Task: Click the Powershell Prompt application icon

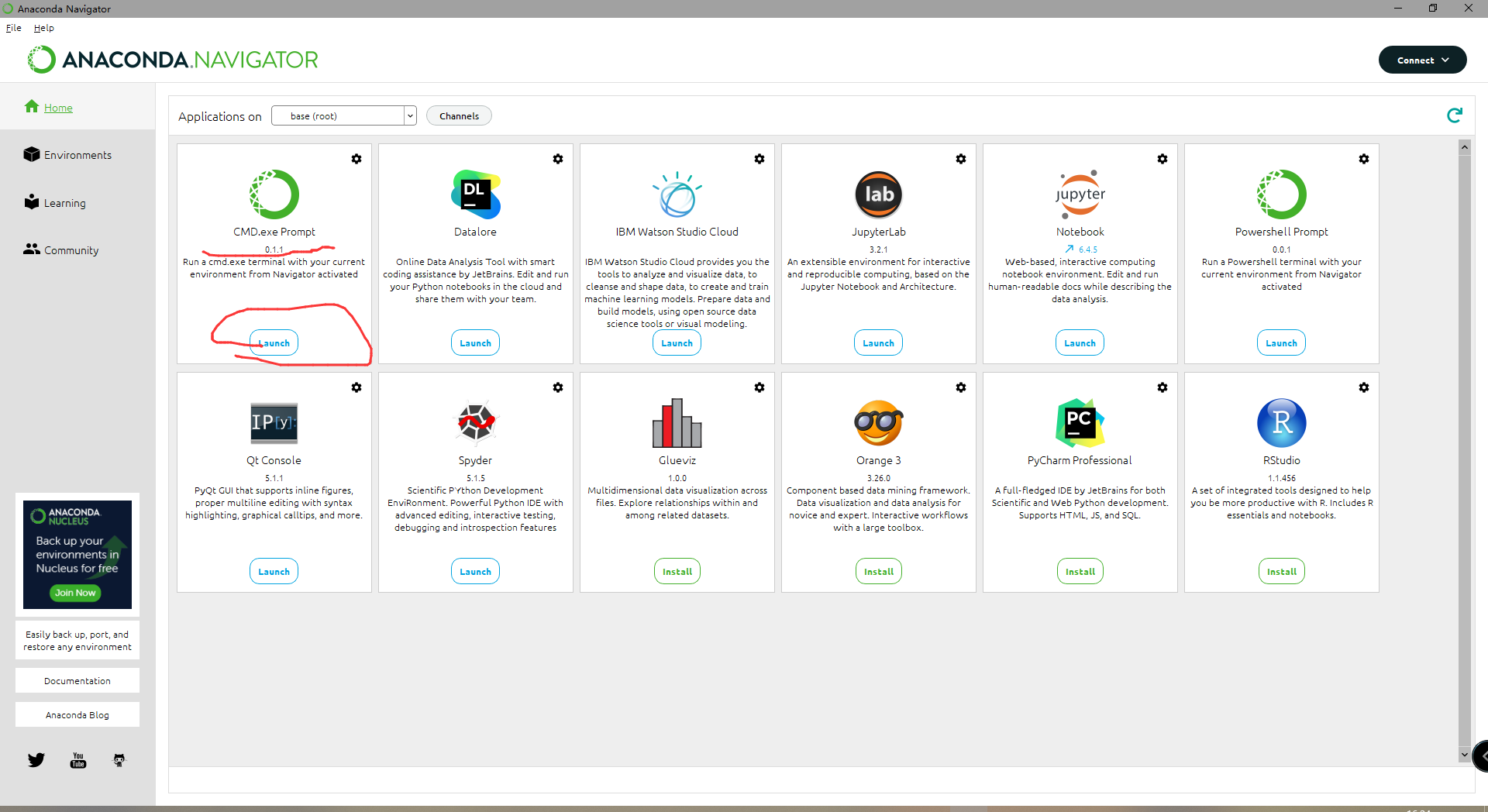Action: tap(1282, 194)
